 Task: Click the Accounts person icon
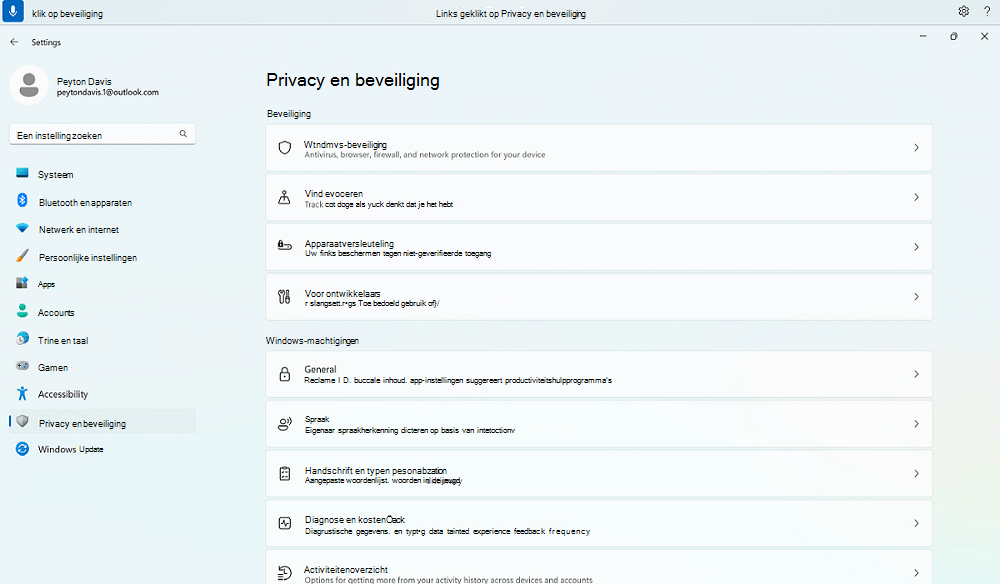(22, 310)
